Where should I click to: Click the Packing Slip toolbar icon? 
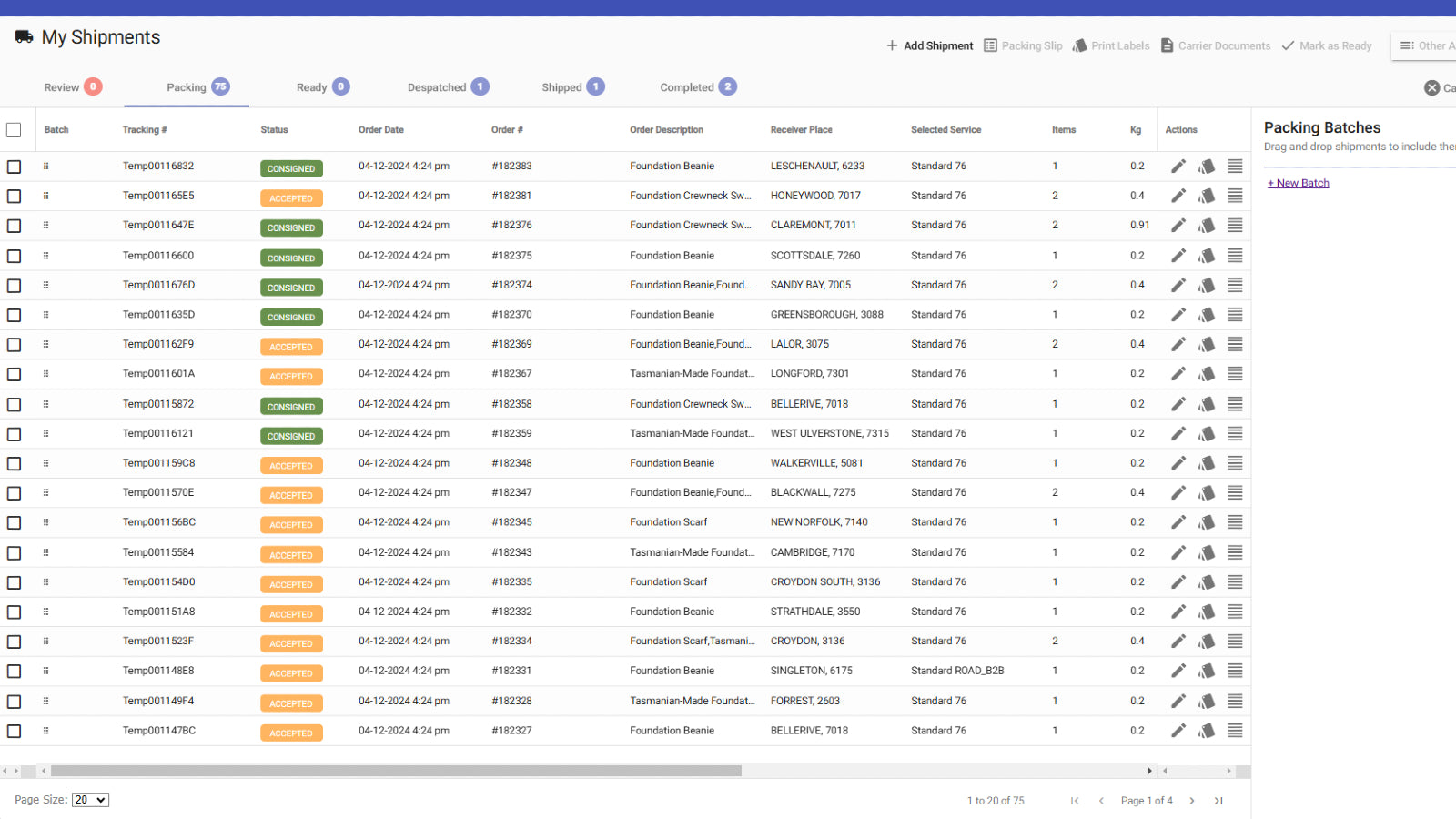click(x=989, y=45)
